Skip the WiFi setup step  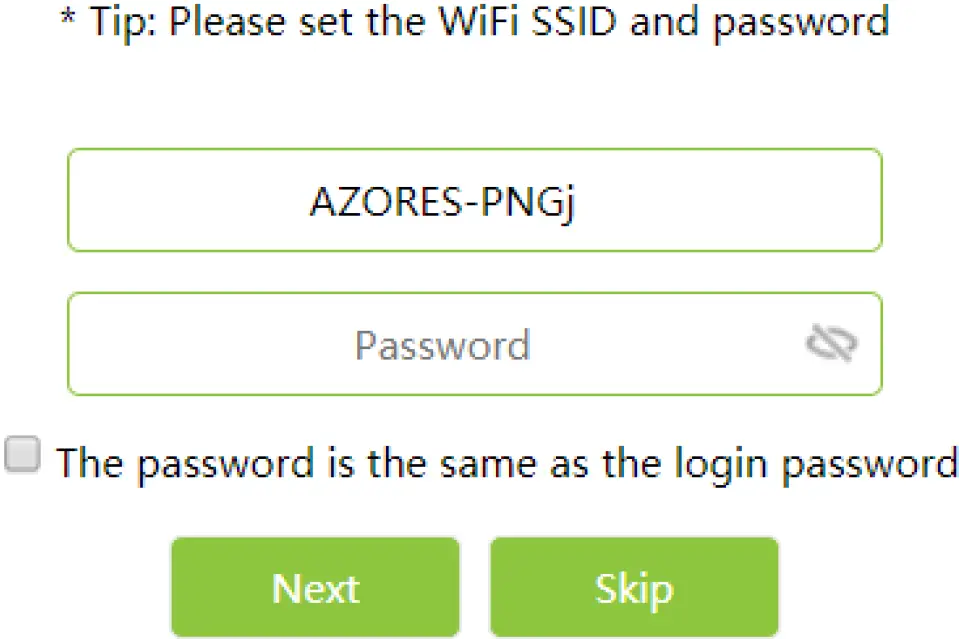[x=633, y=588]
